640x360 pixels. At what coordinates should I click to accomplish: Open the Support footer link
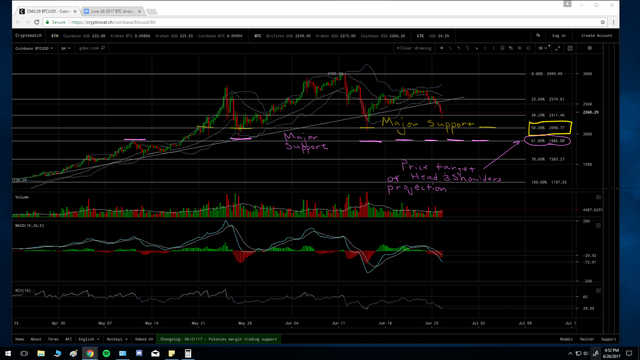coord(608,339)
